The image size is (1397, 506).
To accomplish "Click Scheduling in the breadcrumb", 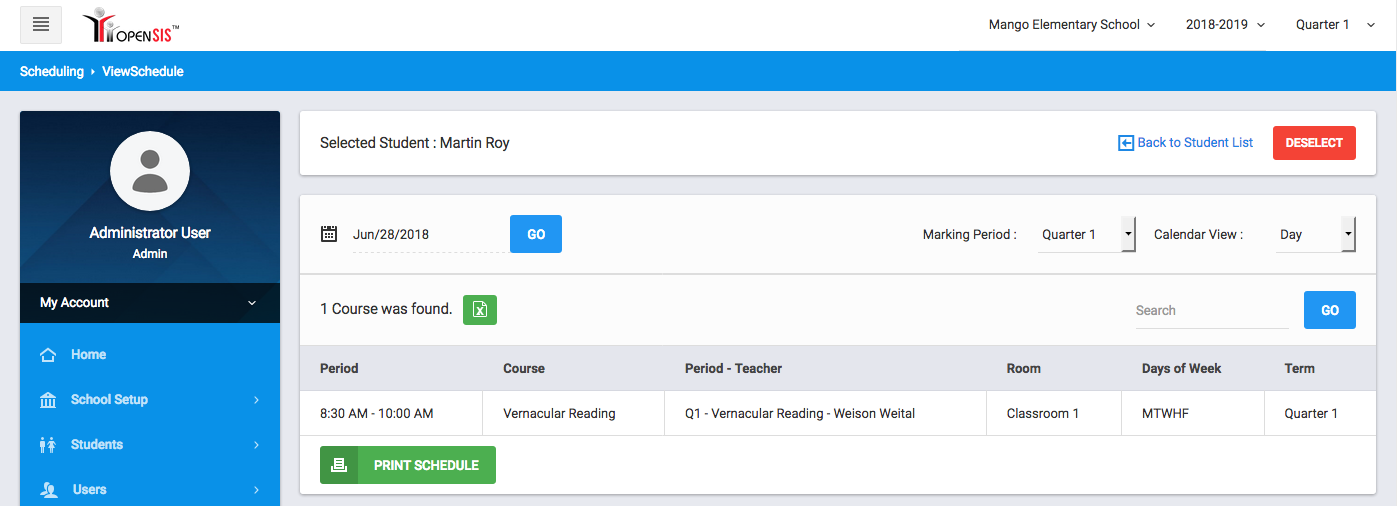I will 52,72.
